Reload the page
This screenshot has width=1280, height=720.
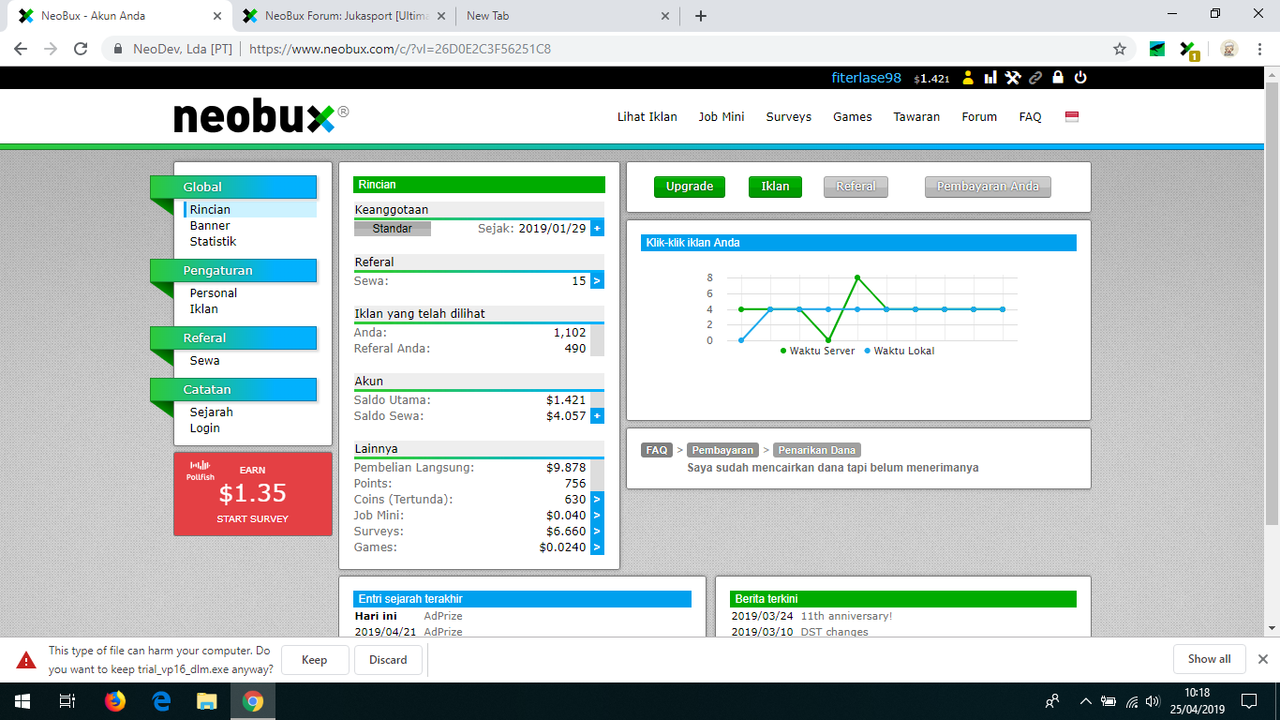tap(81, 48)
